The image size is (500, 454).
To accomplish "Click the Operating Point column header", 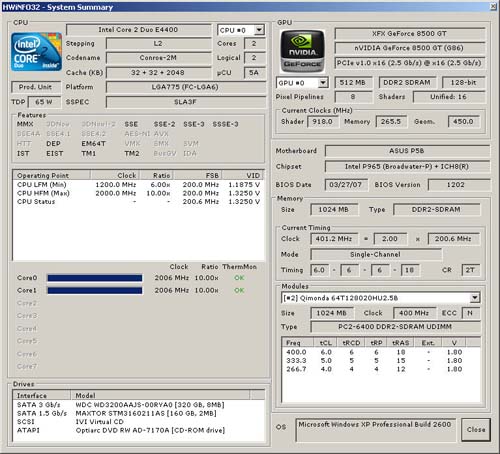I will point(51,175).
